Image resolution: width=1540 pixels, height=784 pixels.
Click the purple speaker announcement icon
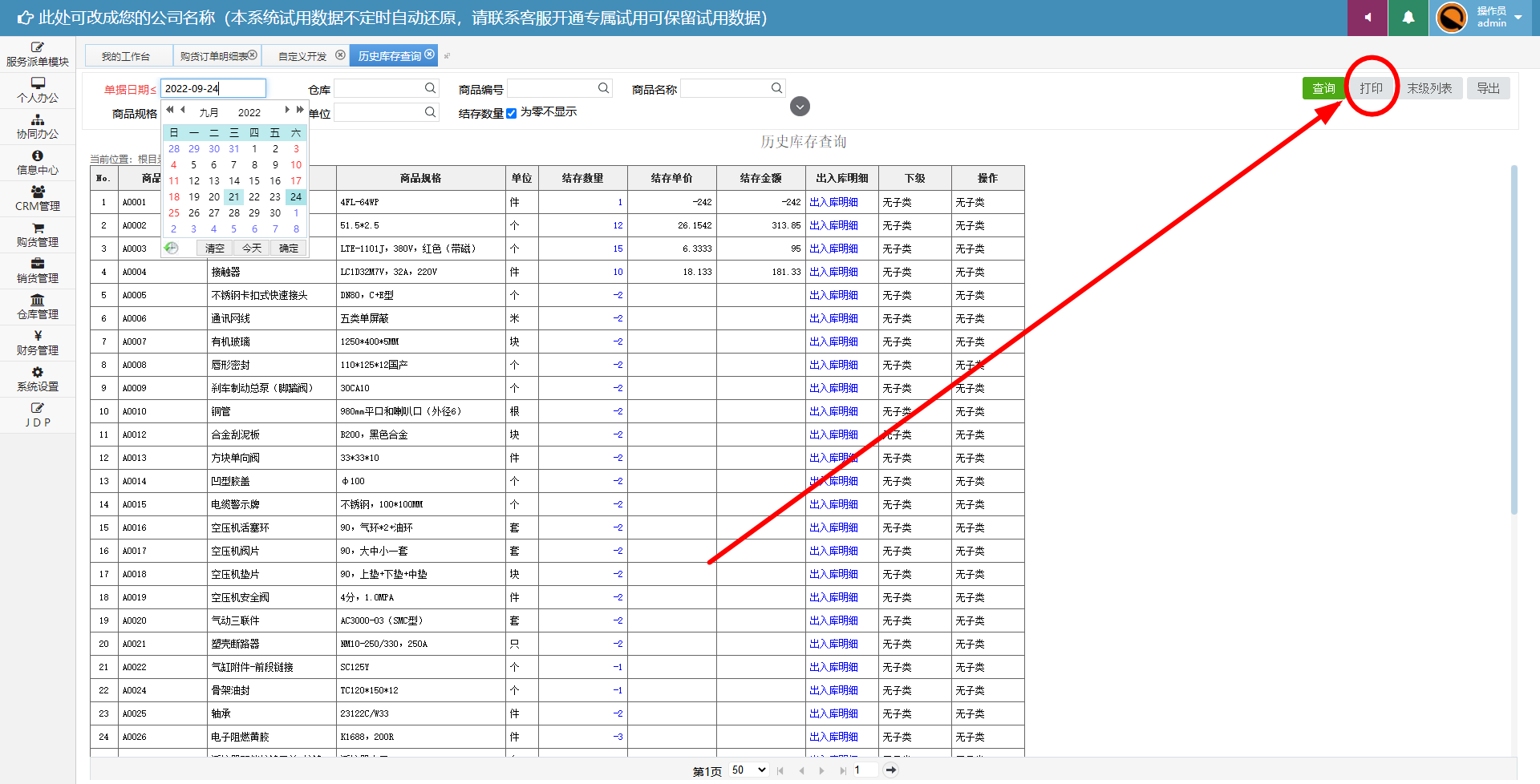point(1368,18)
